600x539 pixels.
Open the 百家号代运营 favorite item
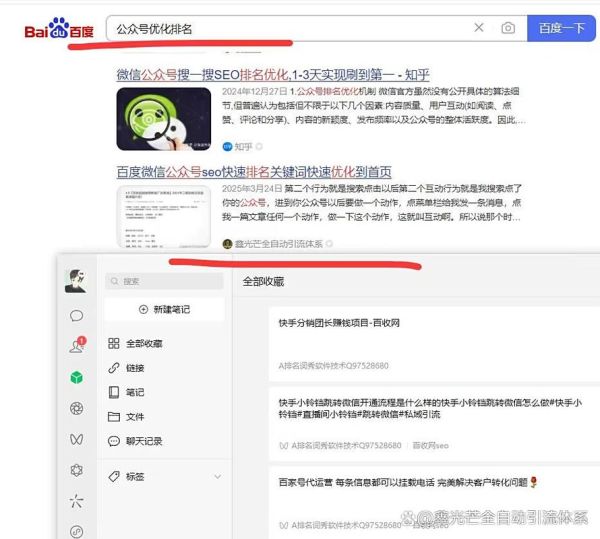coord(434,503)
